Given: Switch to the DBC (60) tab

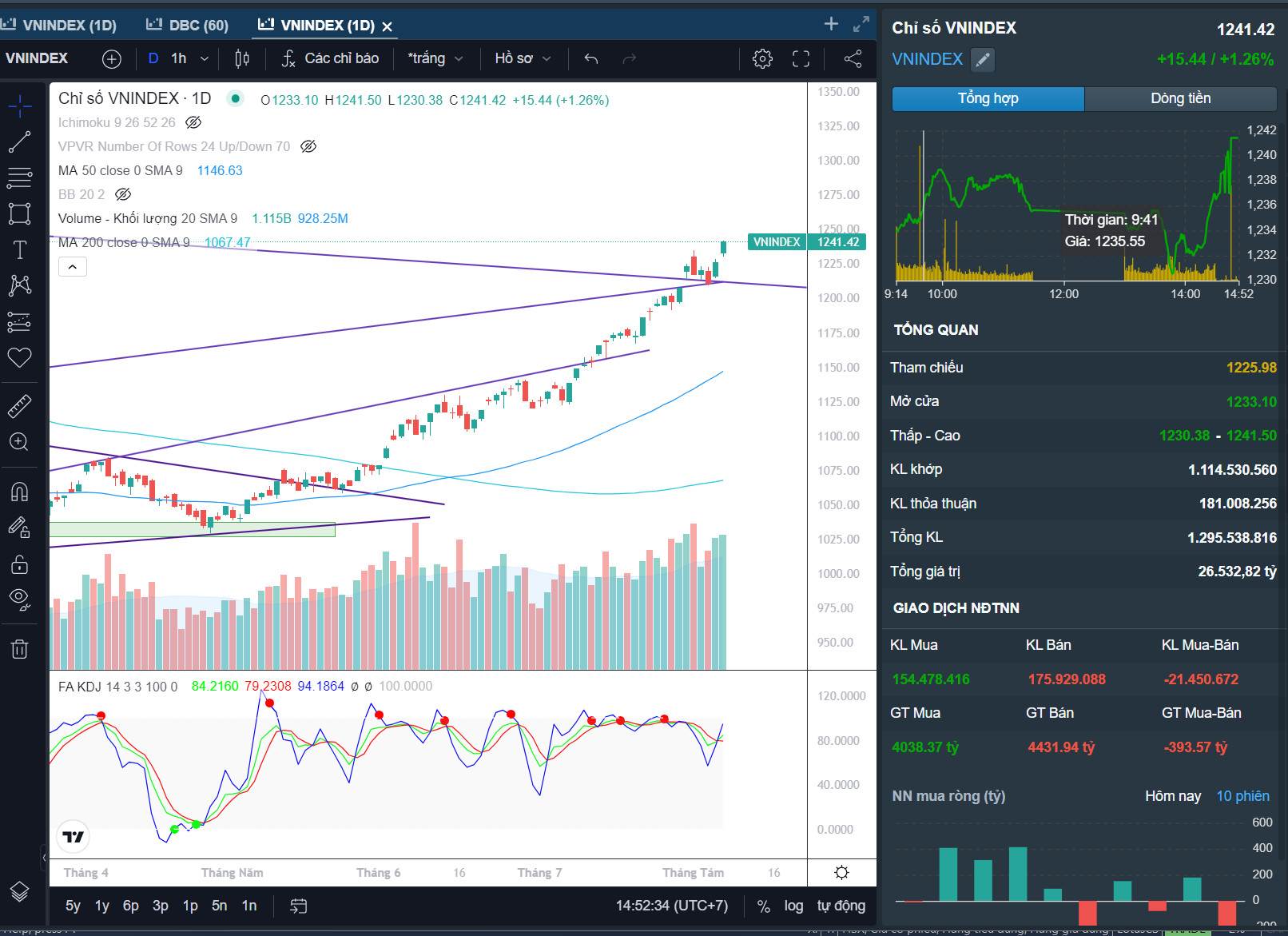Looking at the screenshot, I should [187, 26].
